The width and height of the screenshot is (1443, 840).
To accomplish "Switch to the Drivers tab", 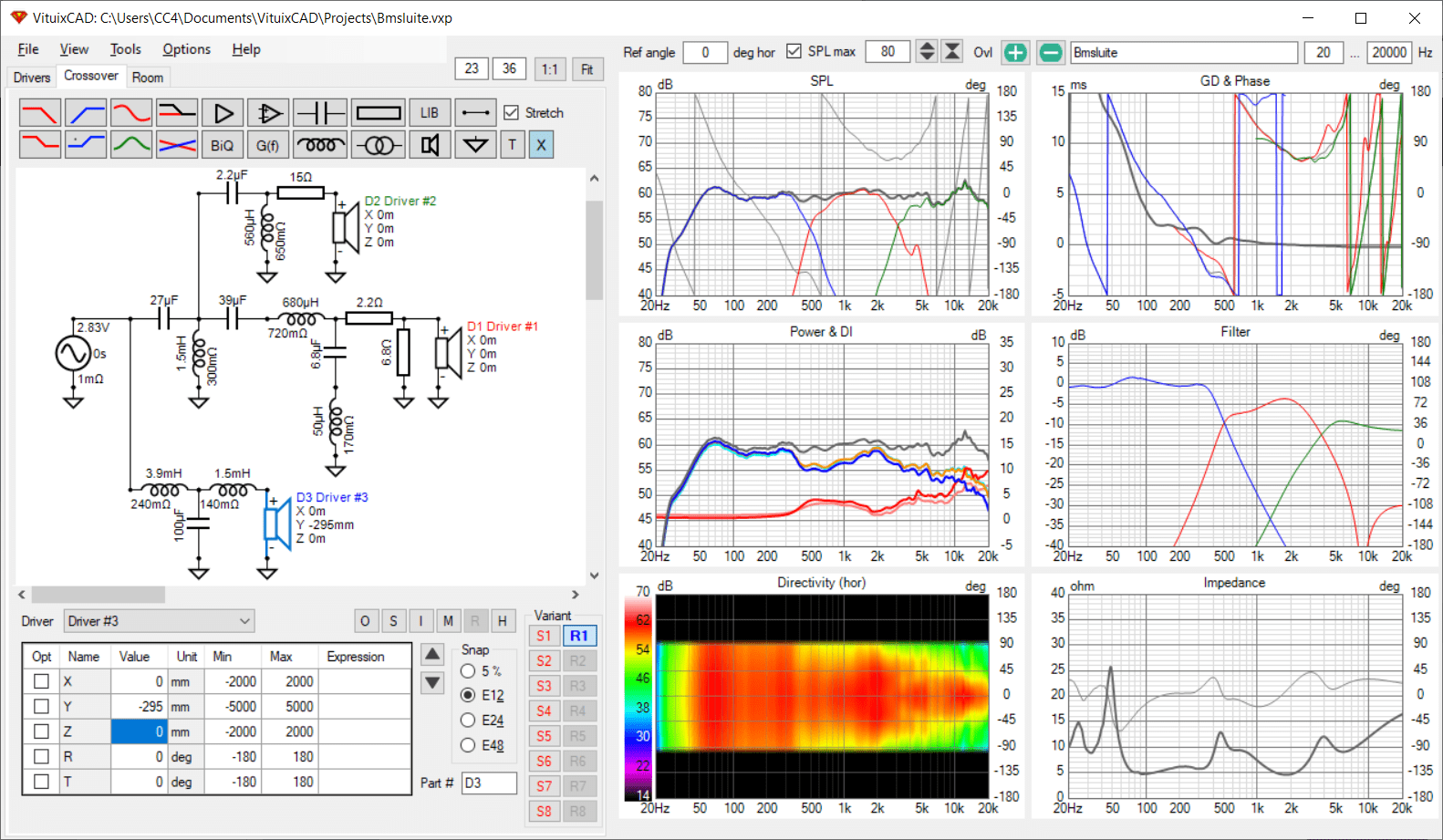I will pos(32,78).
